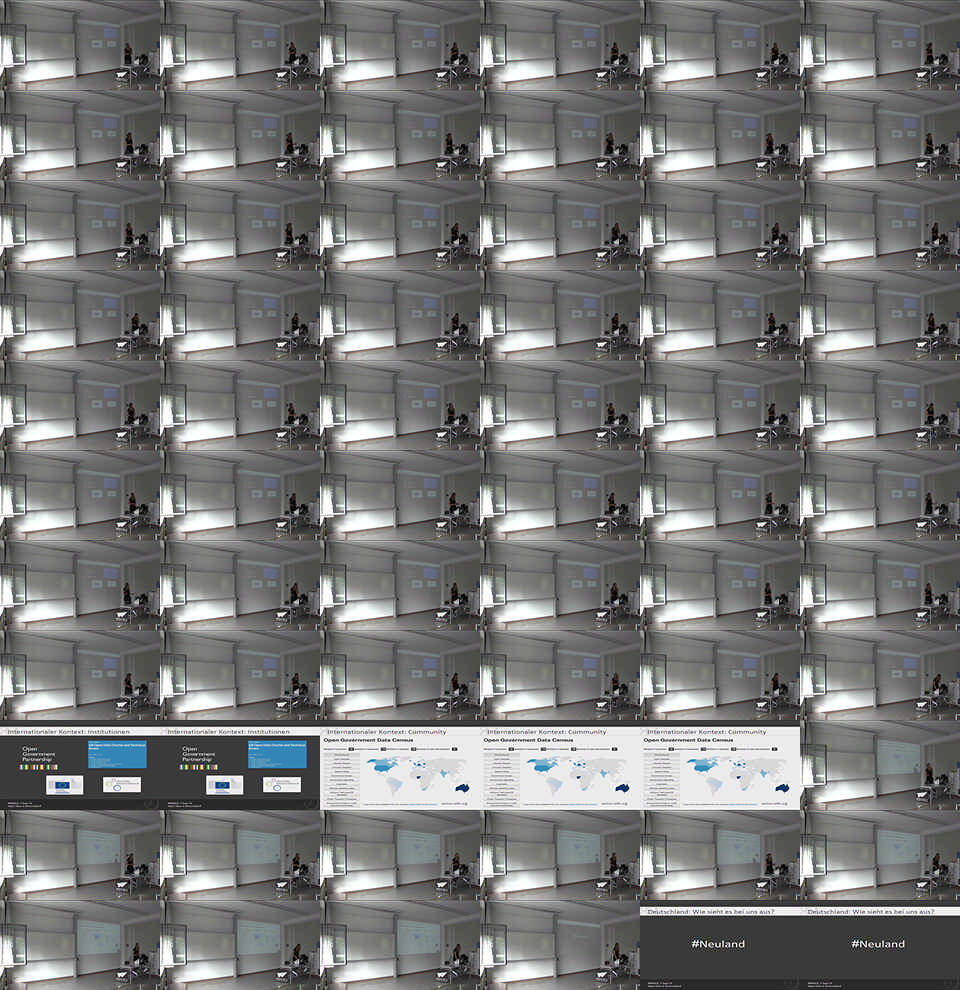Screen dimensions: 960x990
Task: Select the first 'Internationaler Kontext: Community' map slide
Action: click(x=400, y=765)
